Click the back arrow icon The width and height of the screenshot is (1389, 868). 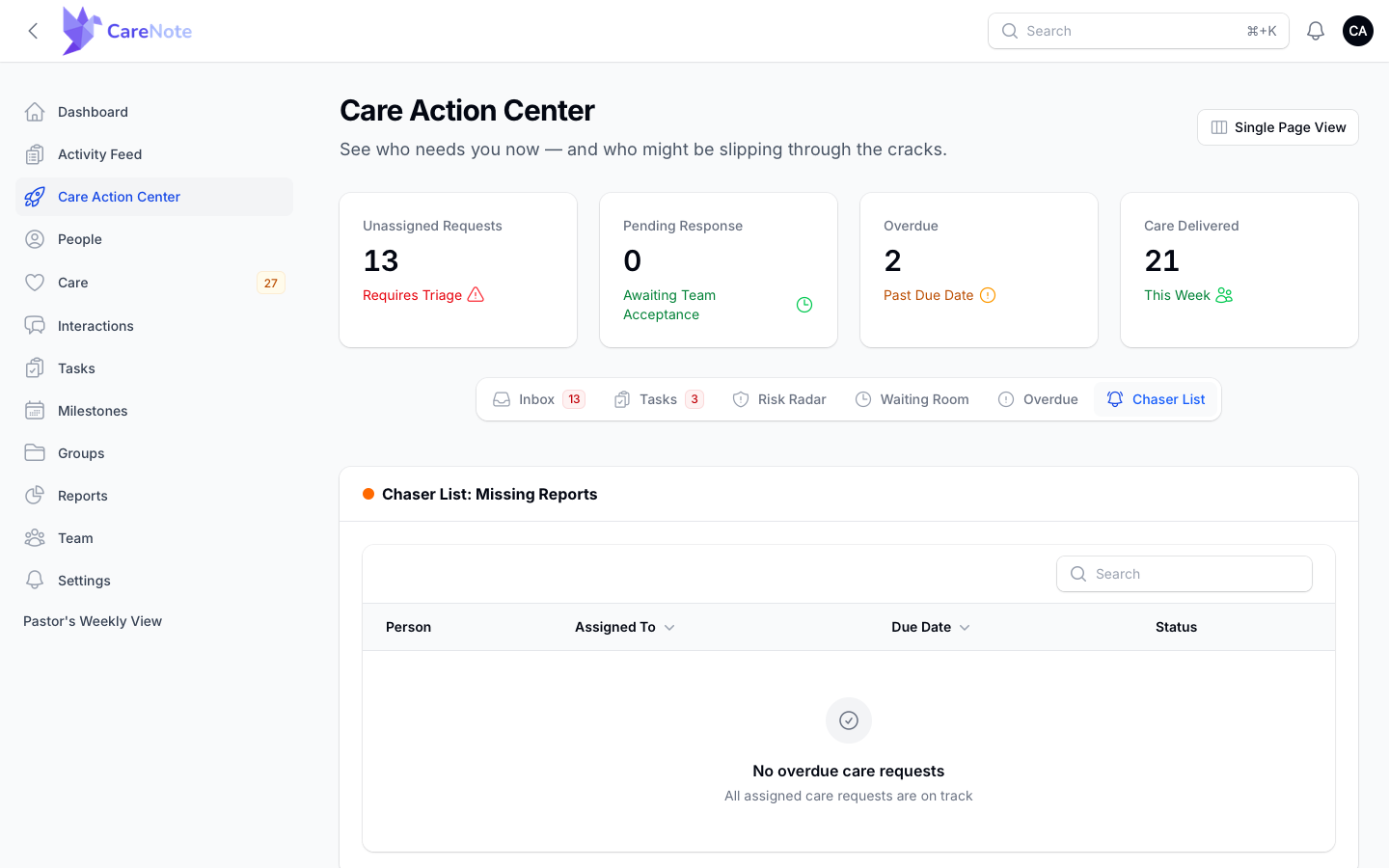[33, 31]
